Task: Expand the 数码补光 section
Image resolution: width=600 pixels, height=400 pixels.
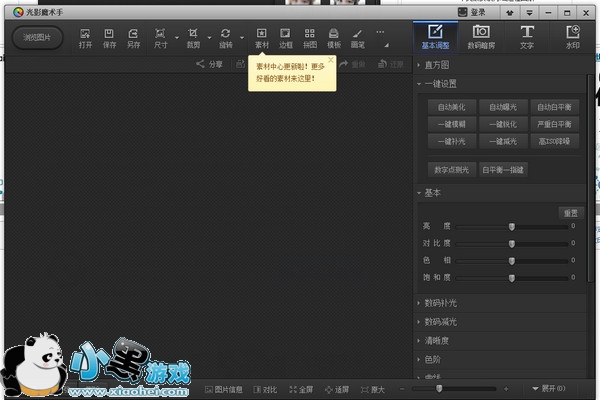Action: point(444,303)
